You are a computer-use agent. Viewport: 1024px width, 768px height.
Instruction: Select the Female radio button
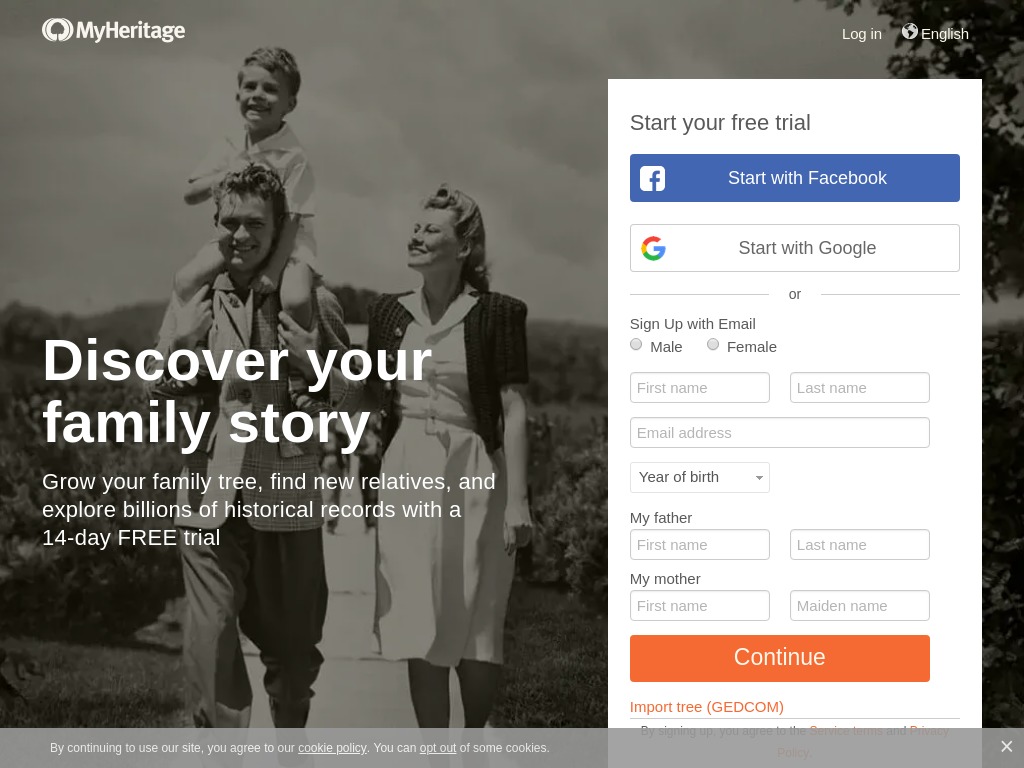coord(713,345)
